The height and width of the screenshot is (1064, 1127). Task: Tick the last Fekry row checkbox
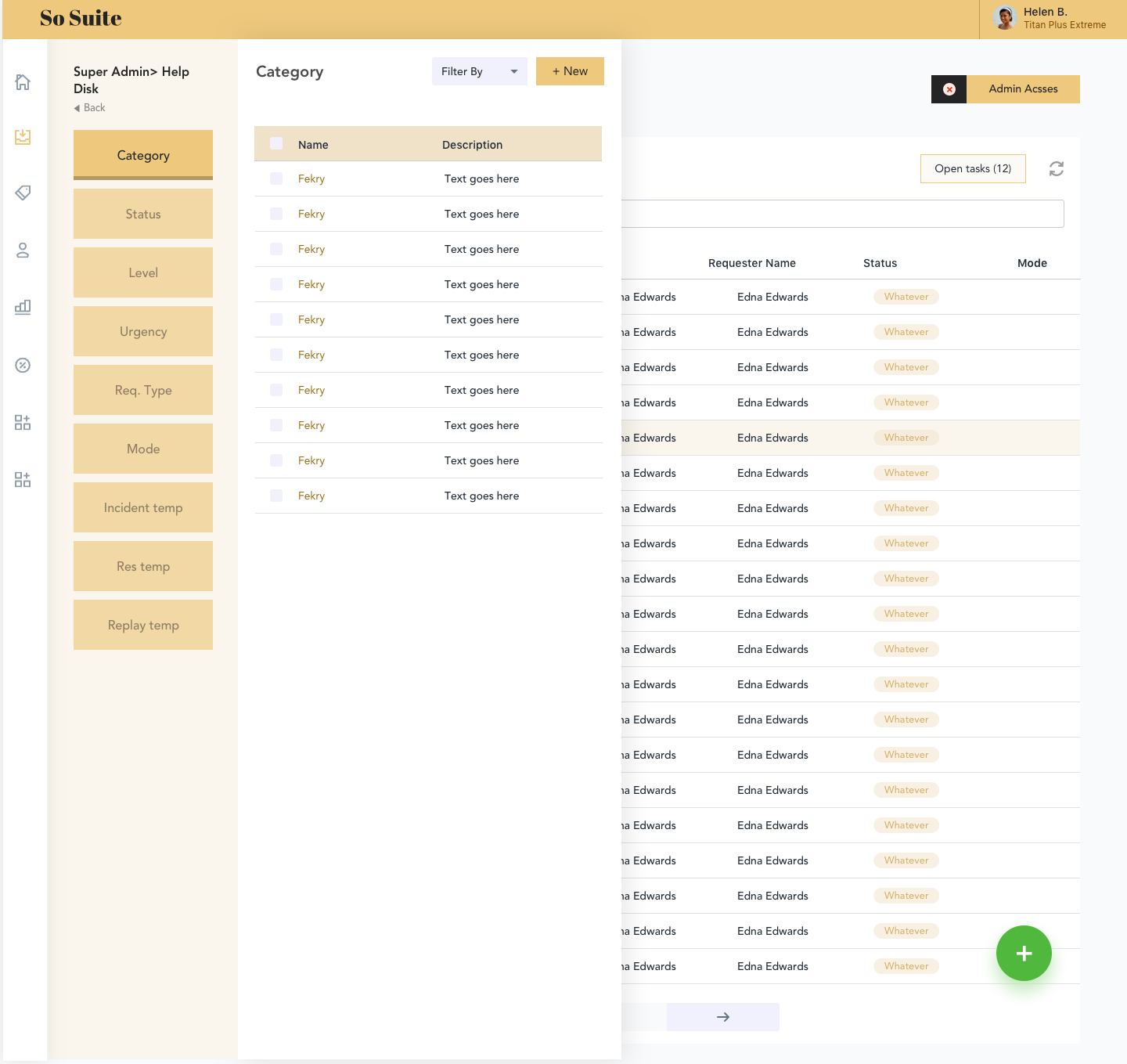click(x=276, y=496)
